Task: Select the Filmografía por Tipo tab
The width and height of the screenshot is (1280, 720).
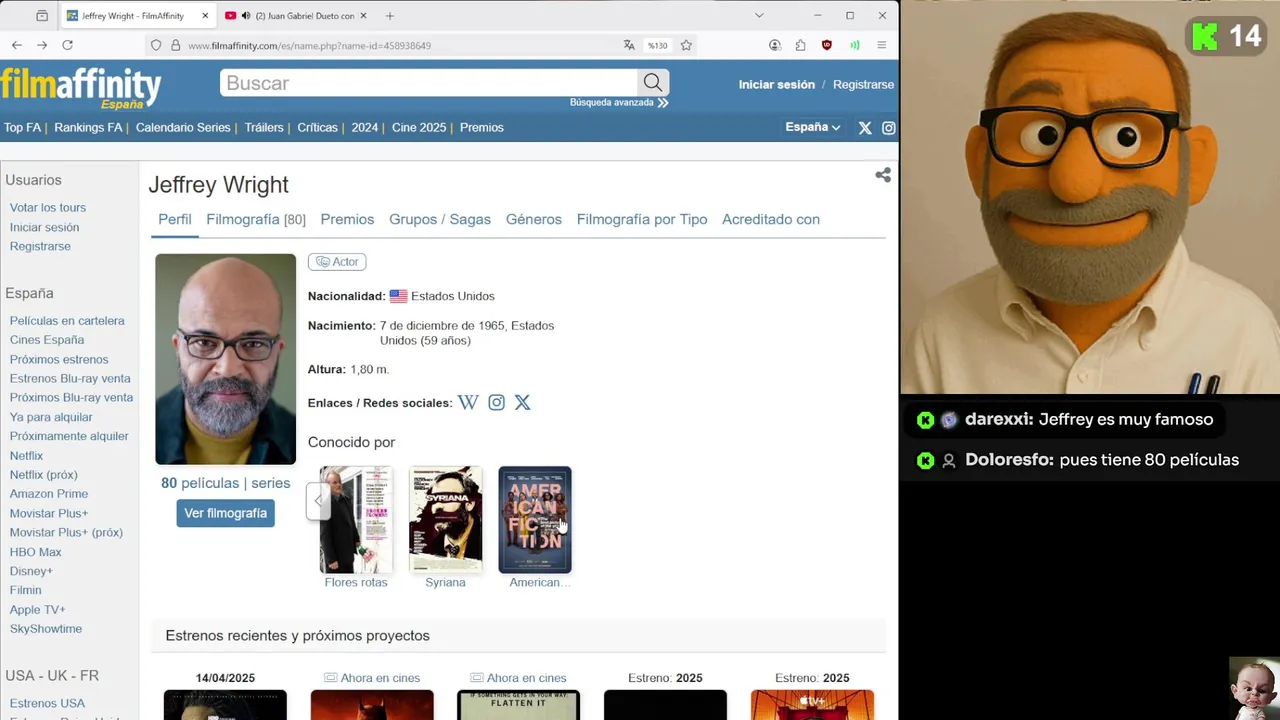Action: (x=642, y=219)
